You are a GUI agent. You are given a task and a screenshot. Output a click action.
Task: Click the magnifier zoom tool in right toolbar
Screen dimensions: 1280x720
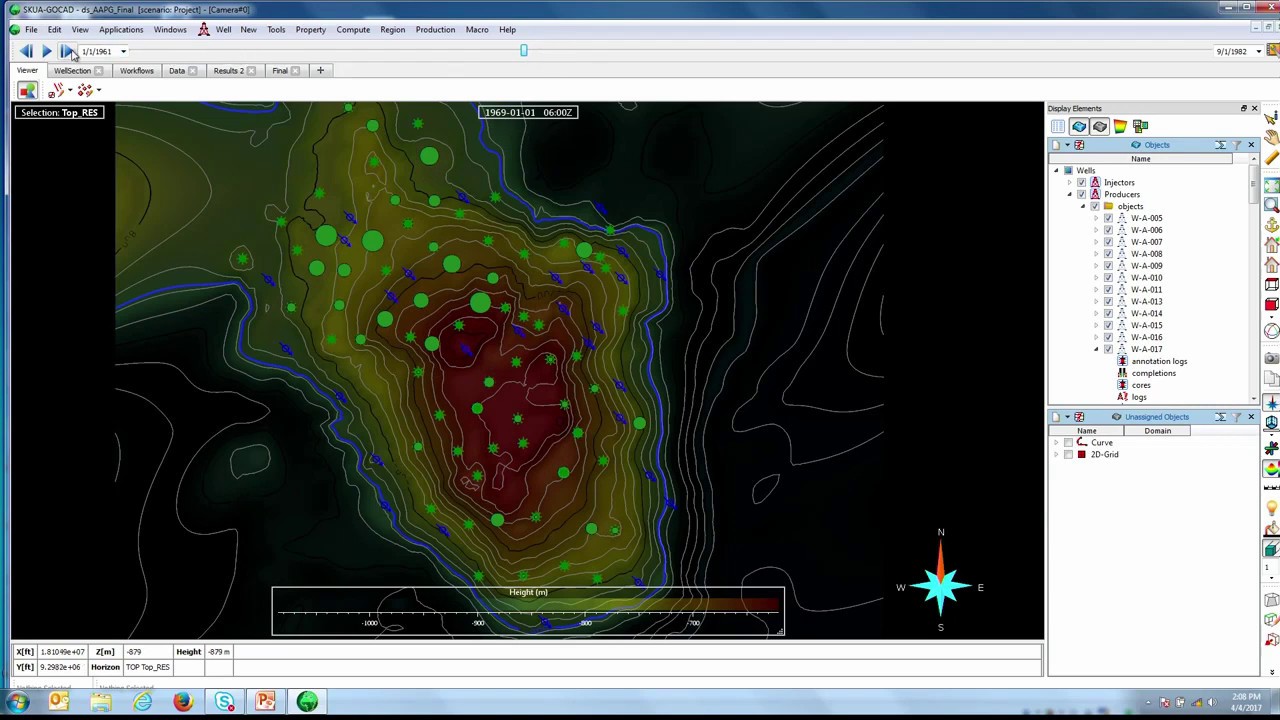click(1271, 205)
